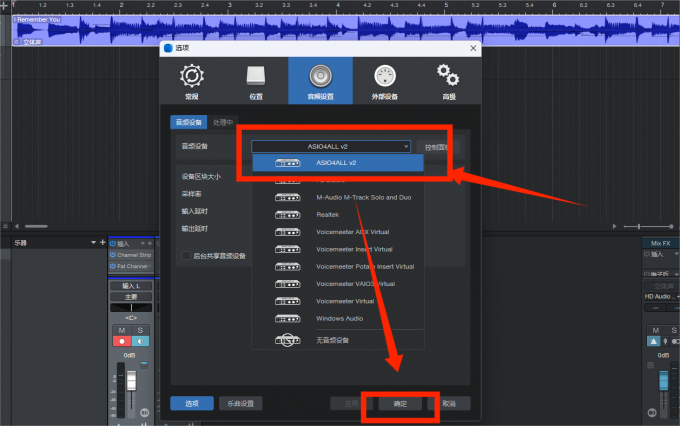The image size is (680, 426).
Task: Open the 乐器 panel dropdown arrow
Action: pos(91,243)
